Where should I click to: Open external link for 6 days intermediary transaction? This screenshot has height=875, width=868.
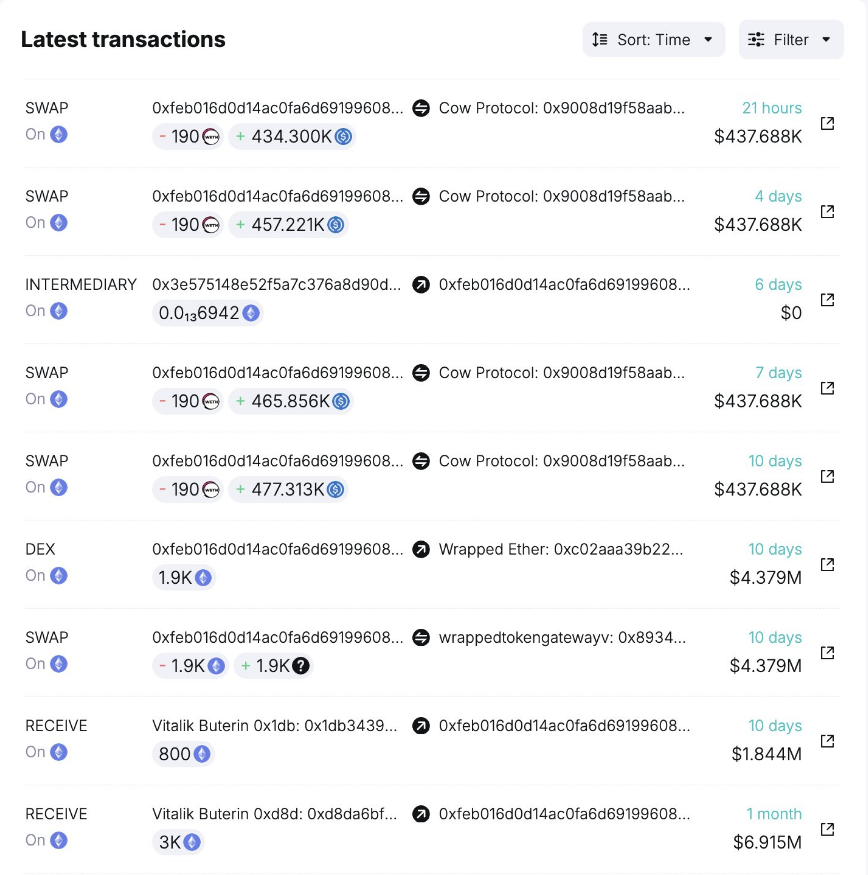[x=827, y=300]
